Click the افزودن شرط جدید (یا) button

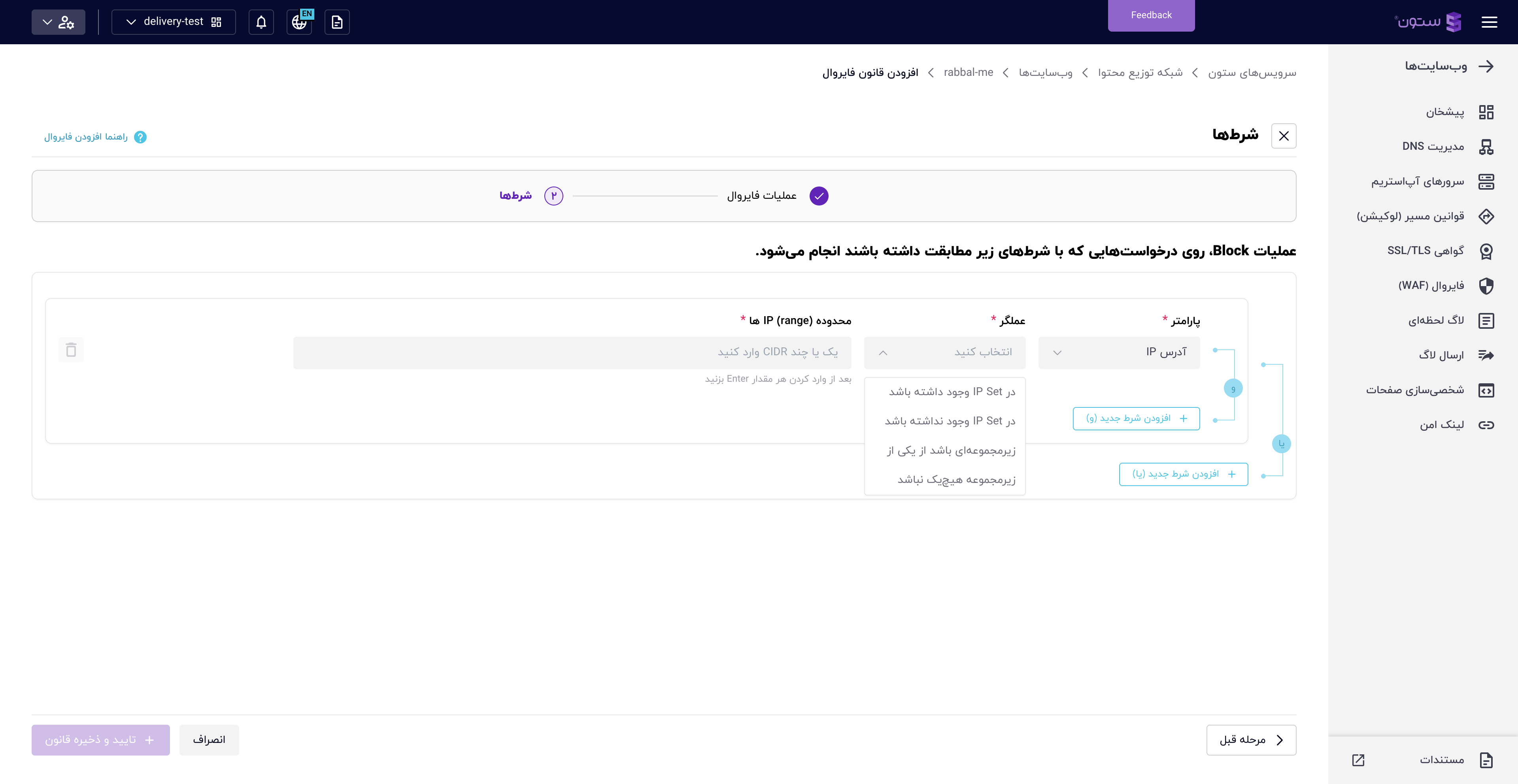click(1183, 474)
